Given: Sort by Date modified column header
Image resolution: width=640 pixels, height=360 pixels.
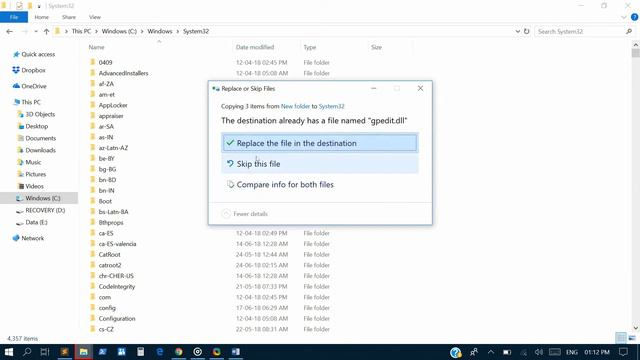Looking at the screenshot, I should pyautogui.click(x=255, y=47).
